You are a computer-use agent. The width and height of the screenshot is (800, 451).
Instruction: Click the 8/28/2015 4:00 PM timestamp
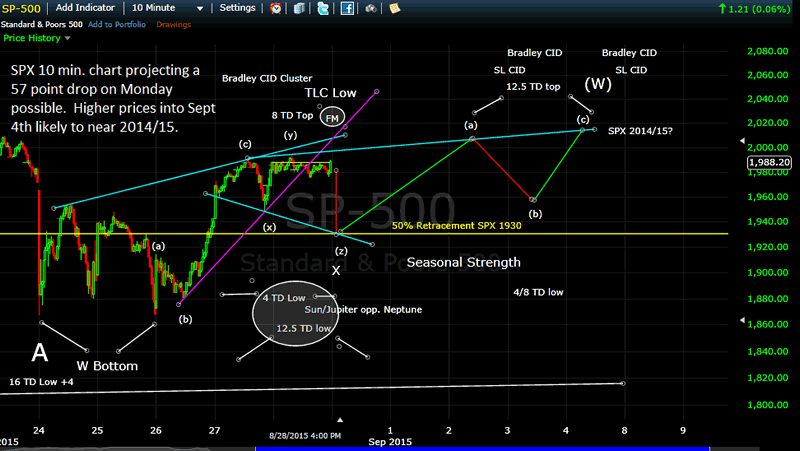click(305, 436)
